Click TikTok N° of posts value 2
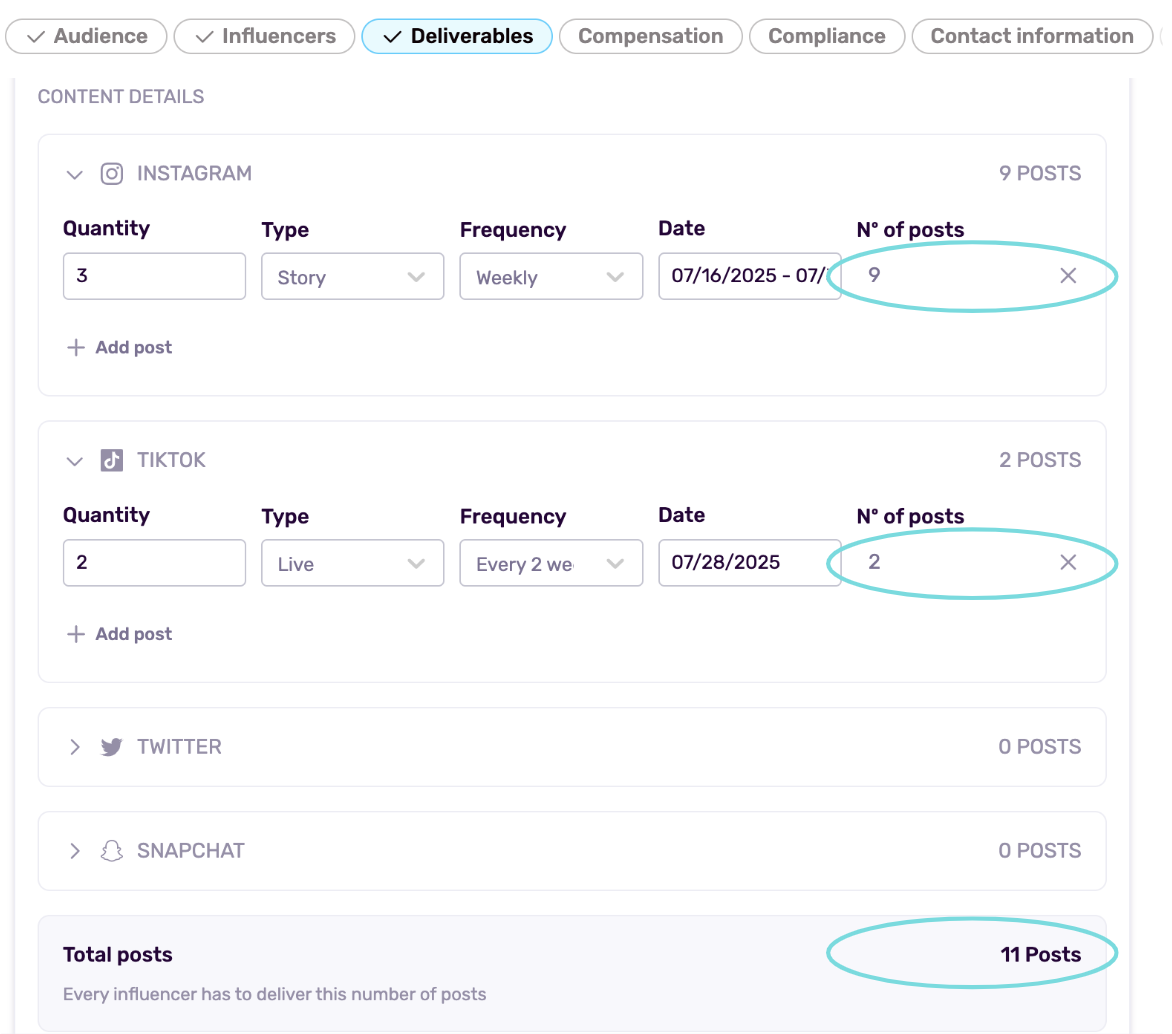The height and width of the screenshot is (1034, 1172). tap(874, 561)
